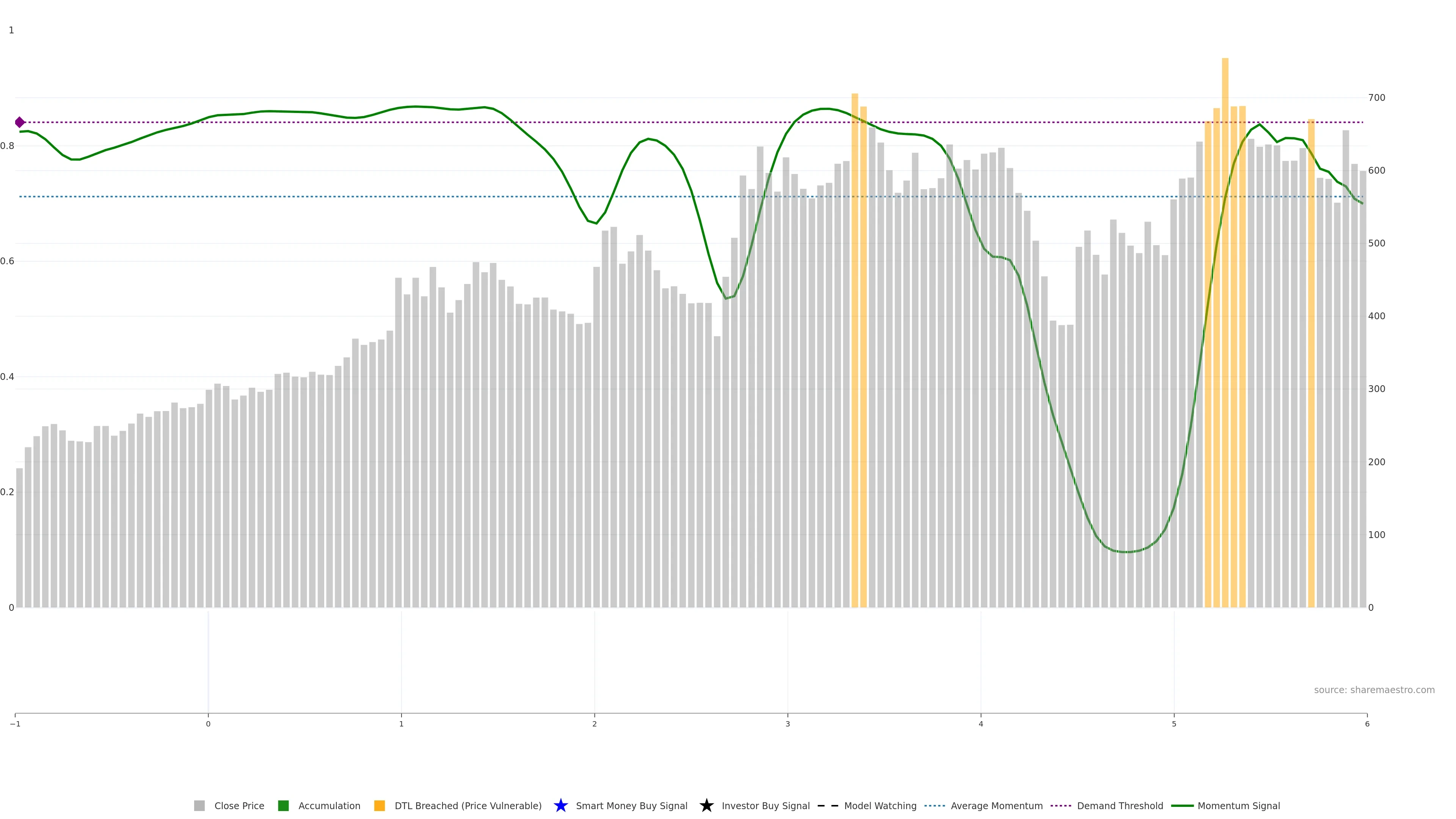
Task: Click the dotted Average Momentum legend line
Action: point(934,805)
